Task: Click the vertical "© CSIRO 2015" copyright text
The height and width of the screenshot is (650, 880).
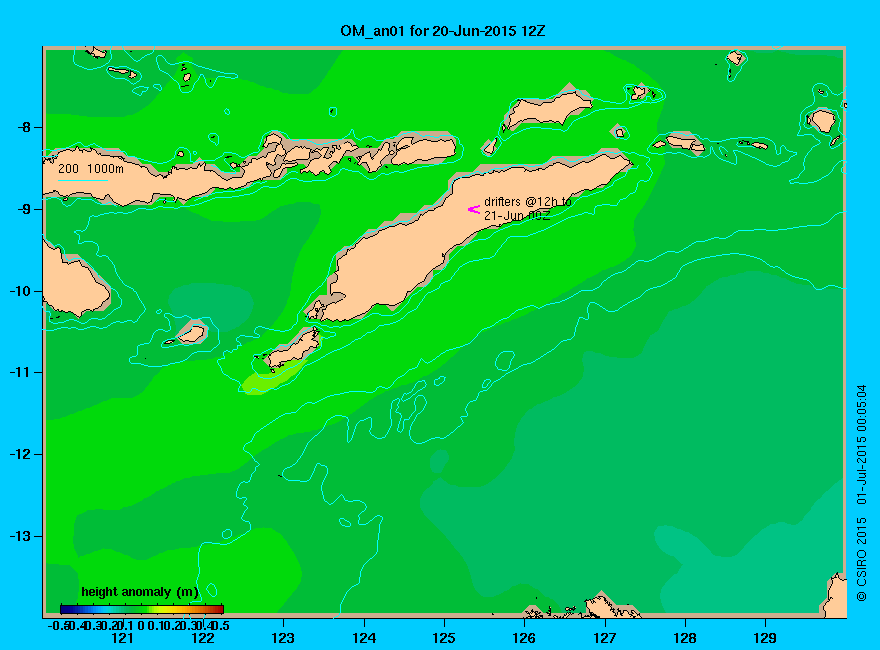Action: coord(861,559)
